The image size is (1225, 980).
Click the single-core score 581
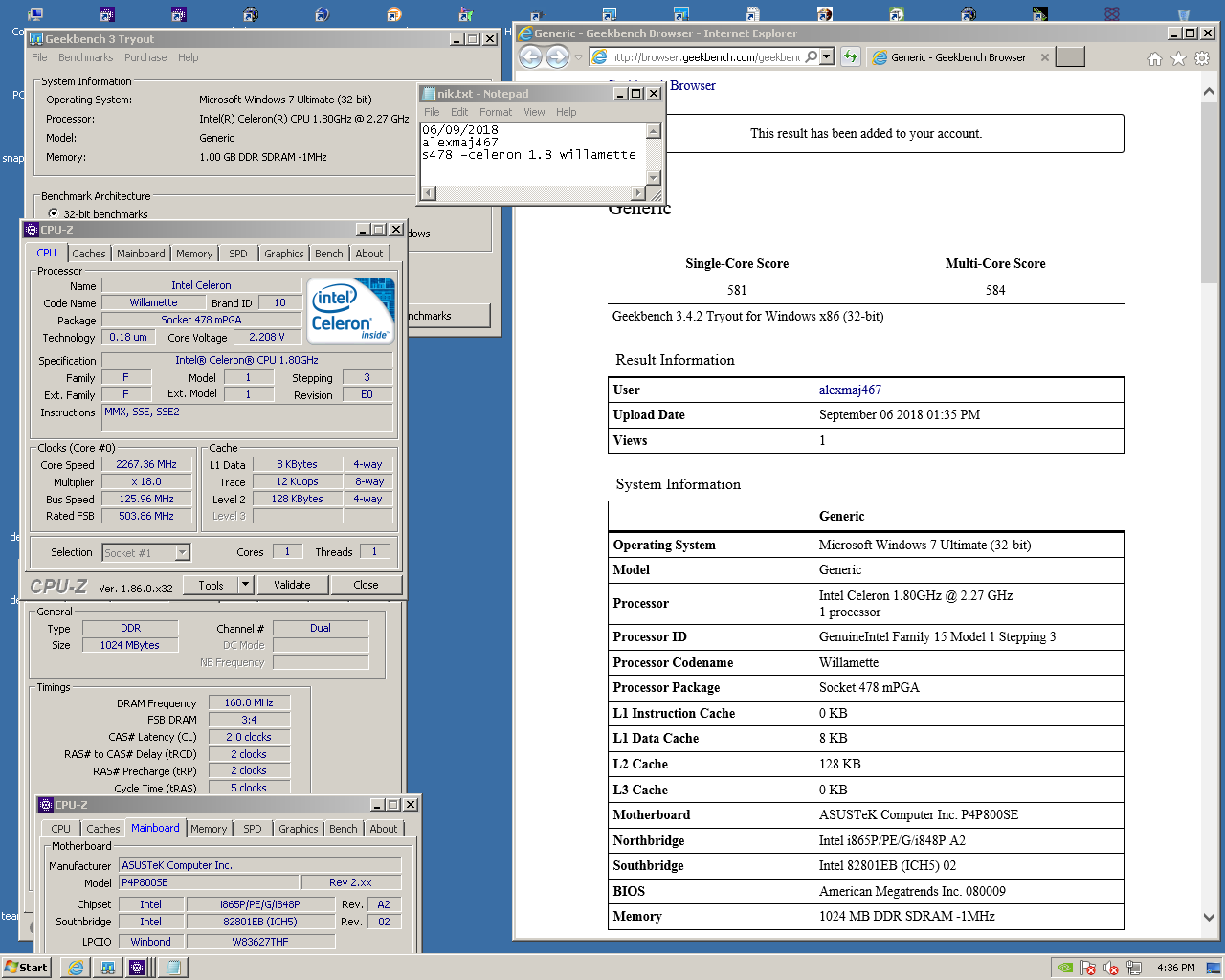point(737,290)
